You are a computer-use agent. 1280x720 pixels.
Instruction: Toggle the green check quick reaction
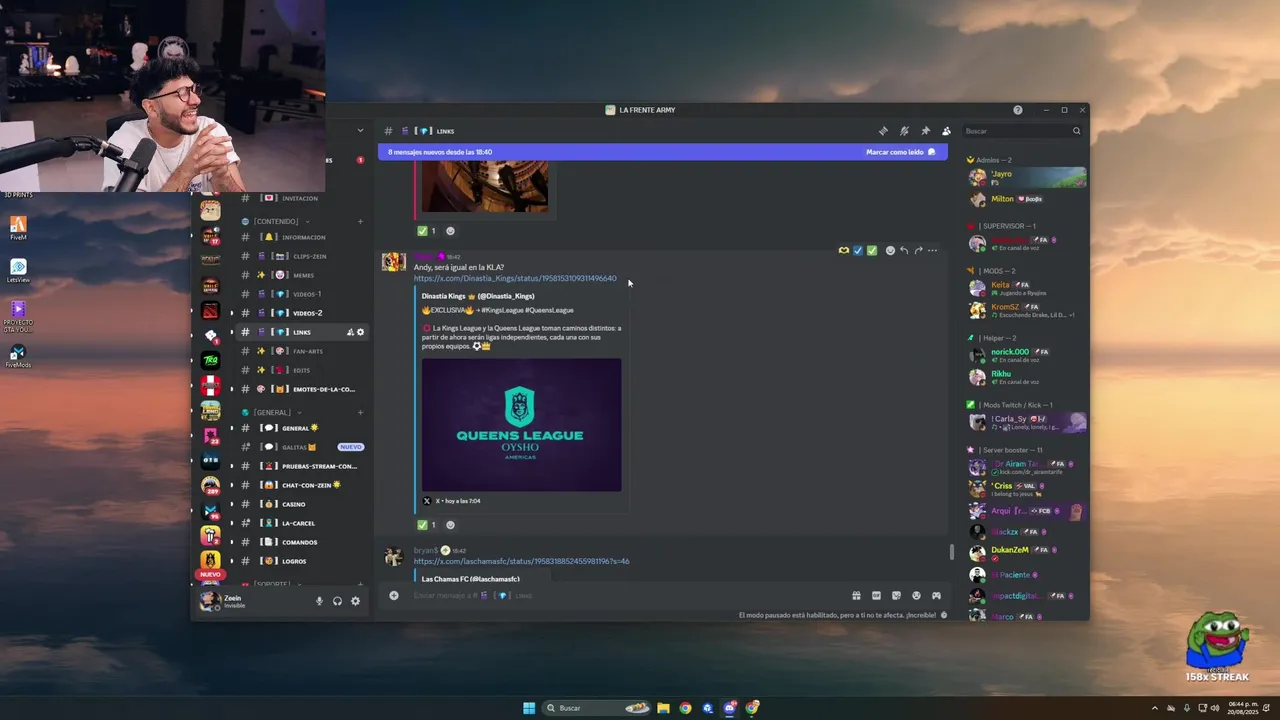tap(872, 250)
